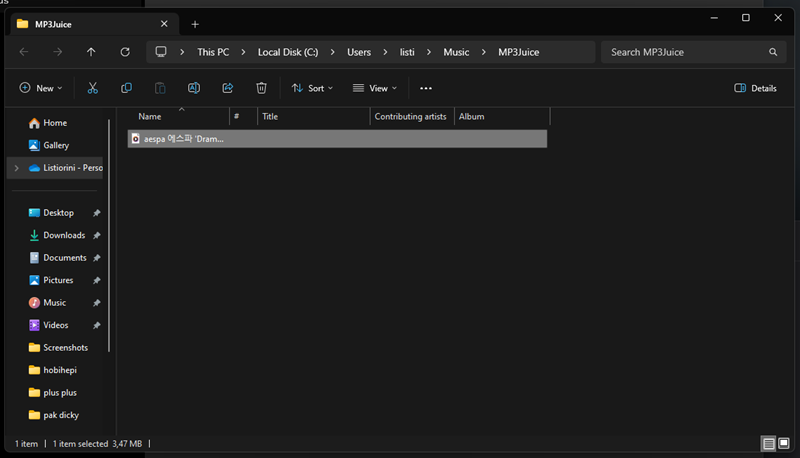
Task: Unpin Music using its pin icon
Action: (x=96, y=302)
